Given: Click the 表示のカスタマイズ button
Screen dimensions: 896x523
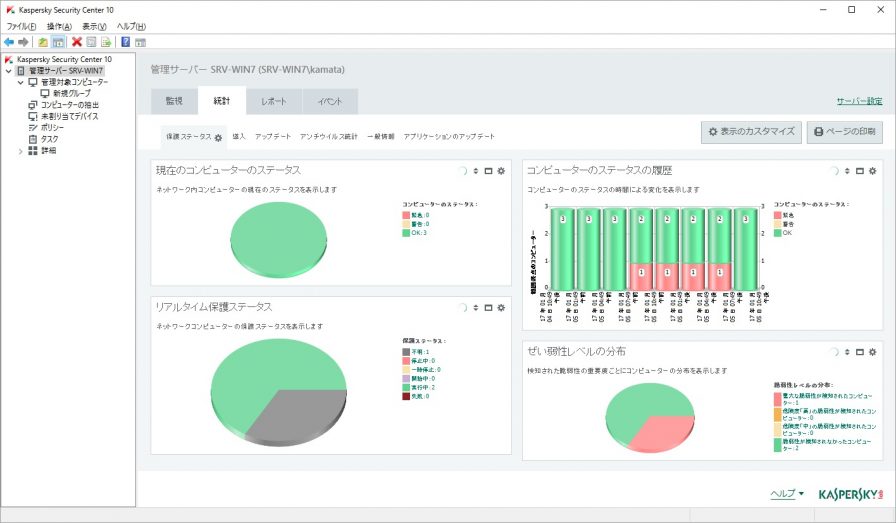Looking at the screenshot, I should click(751, 132).
